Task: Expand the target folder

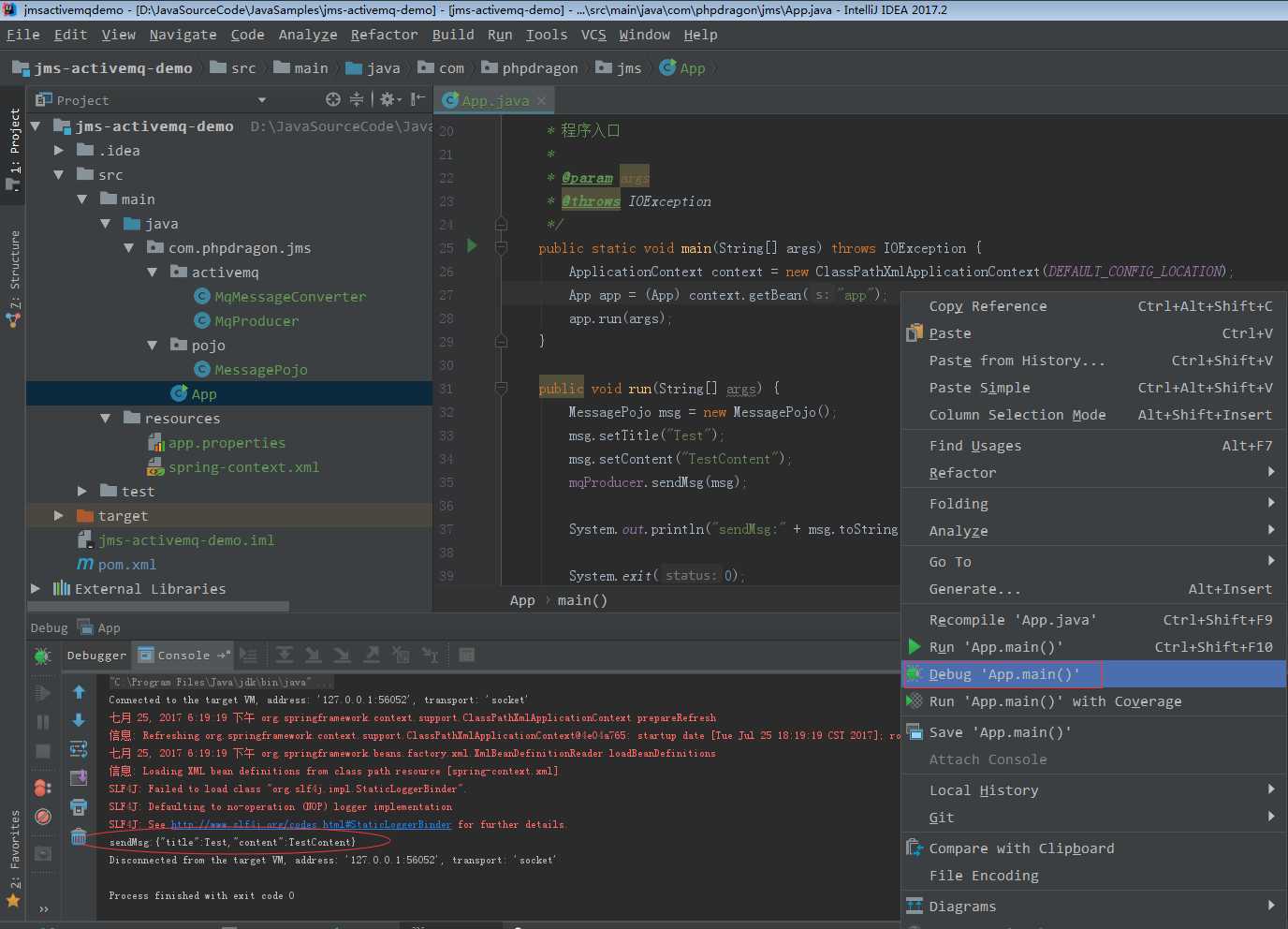Action: tap(59, 516)
